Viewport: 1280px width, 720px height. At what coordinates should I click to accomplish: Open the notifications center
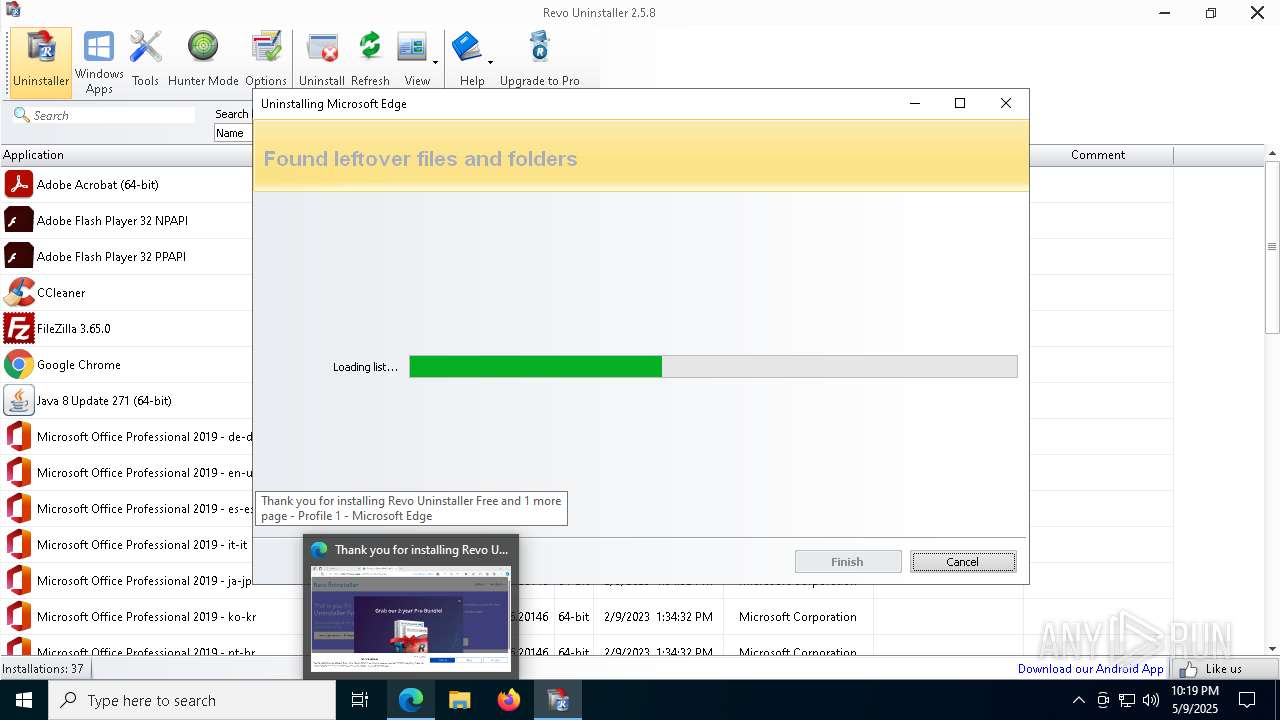pyautogui.click(x=1248, y=700)
